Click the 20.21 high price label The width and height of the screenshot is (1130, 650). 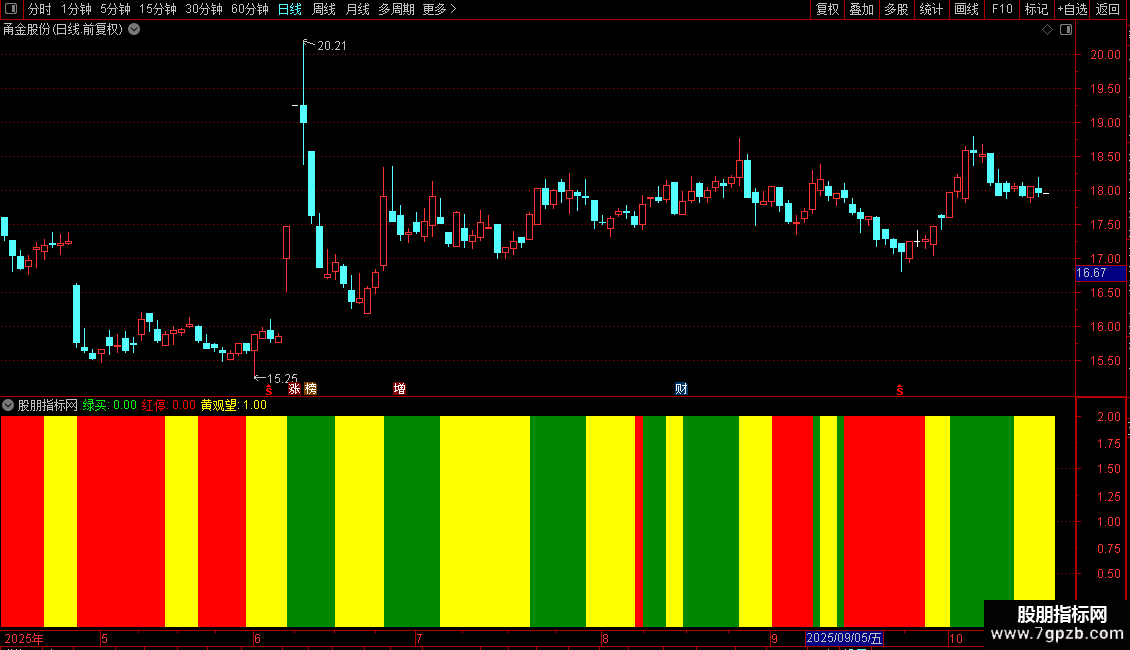(332, 46)
